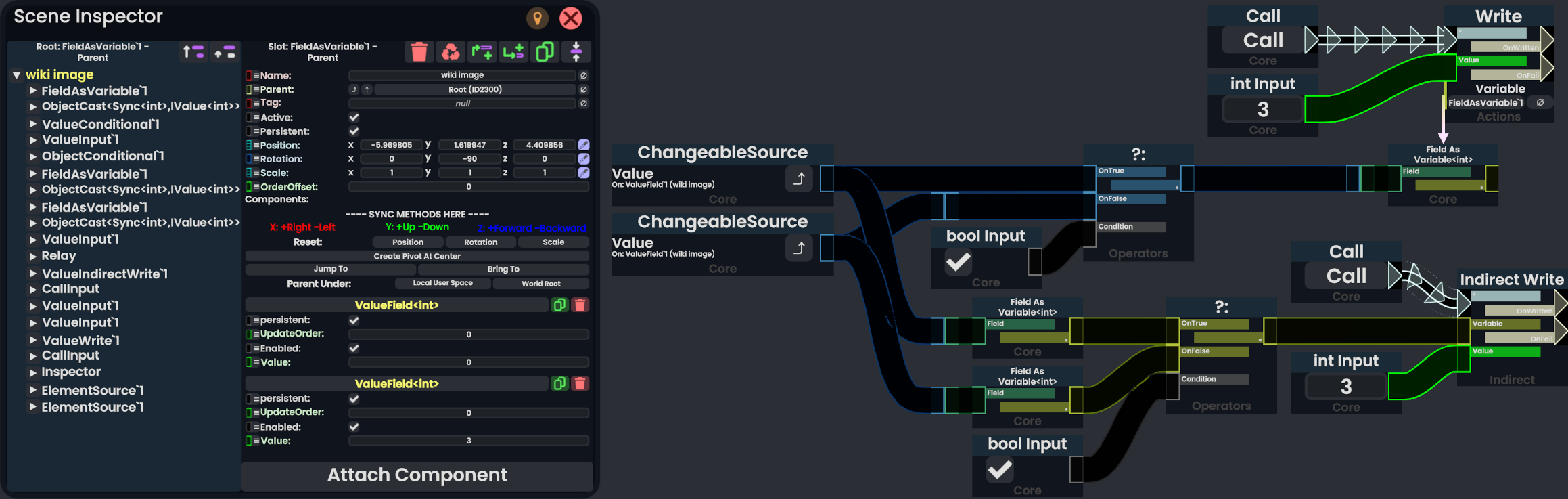The width and height of the screenshot is (1568, 499).
Task: Delete the second ValueField<int> component
Action: (x=580, y=384)
